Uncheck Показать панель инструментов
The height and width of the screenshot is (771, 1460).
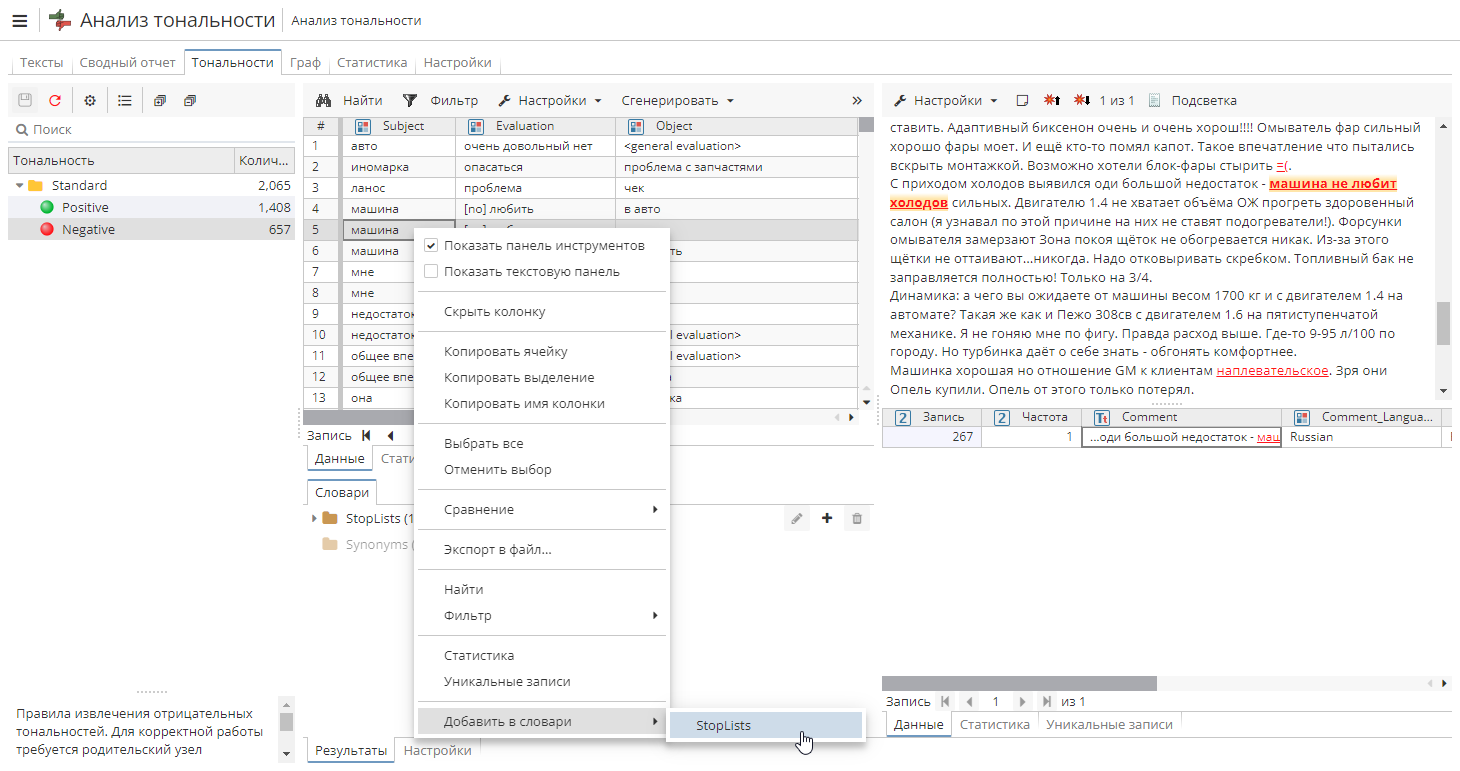point(431,245)
